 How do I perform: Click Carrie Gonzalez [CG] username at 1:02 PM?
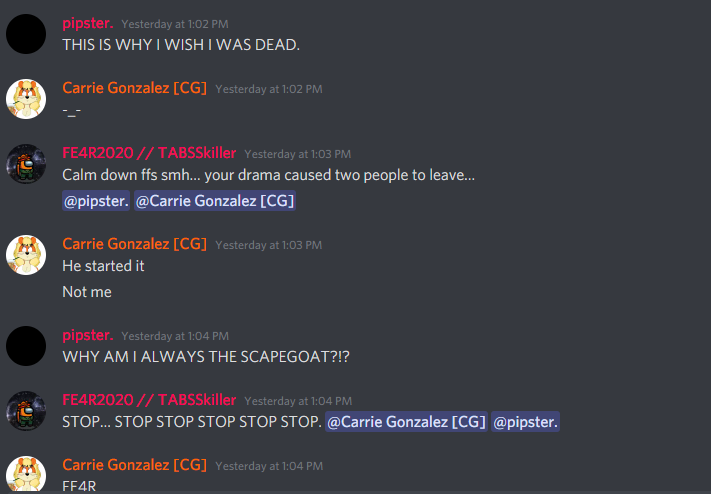(135, 88)
